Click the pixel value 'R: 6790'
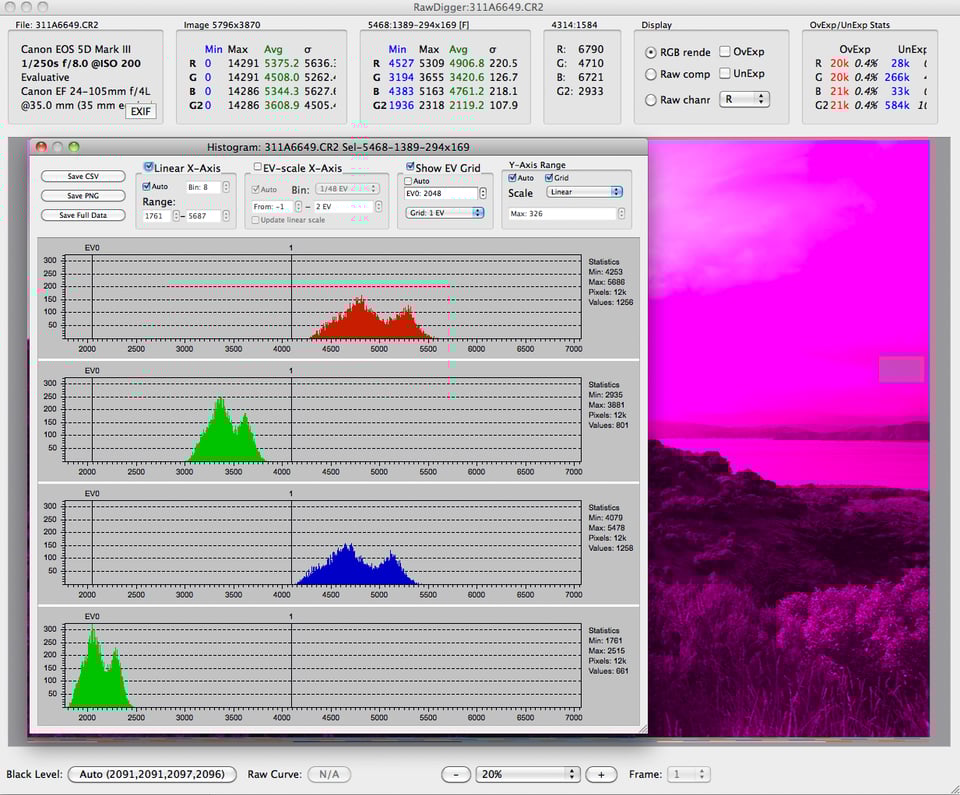This screenshot has width=960, height=795. (580, 49)
